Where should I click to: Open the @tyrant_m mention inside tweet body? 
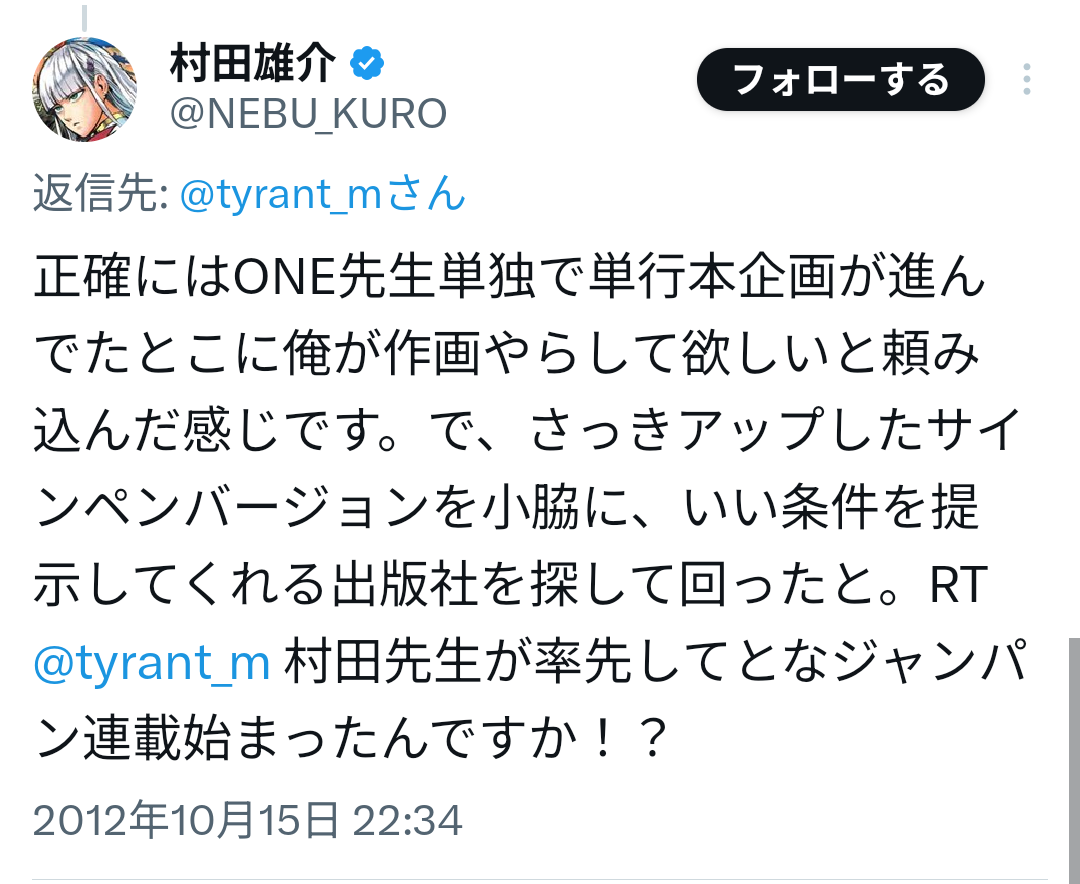(x=152, y=664)
